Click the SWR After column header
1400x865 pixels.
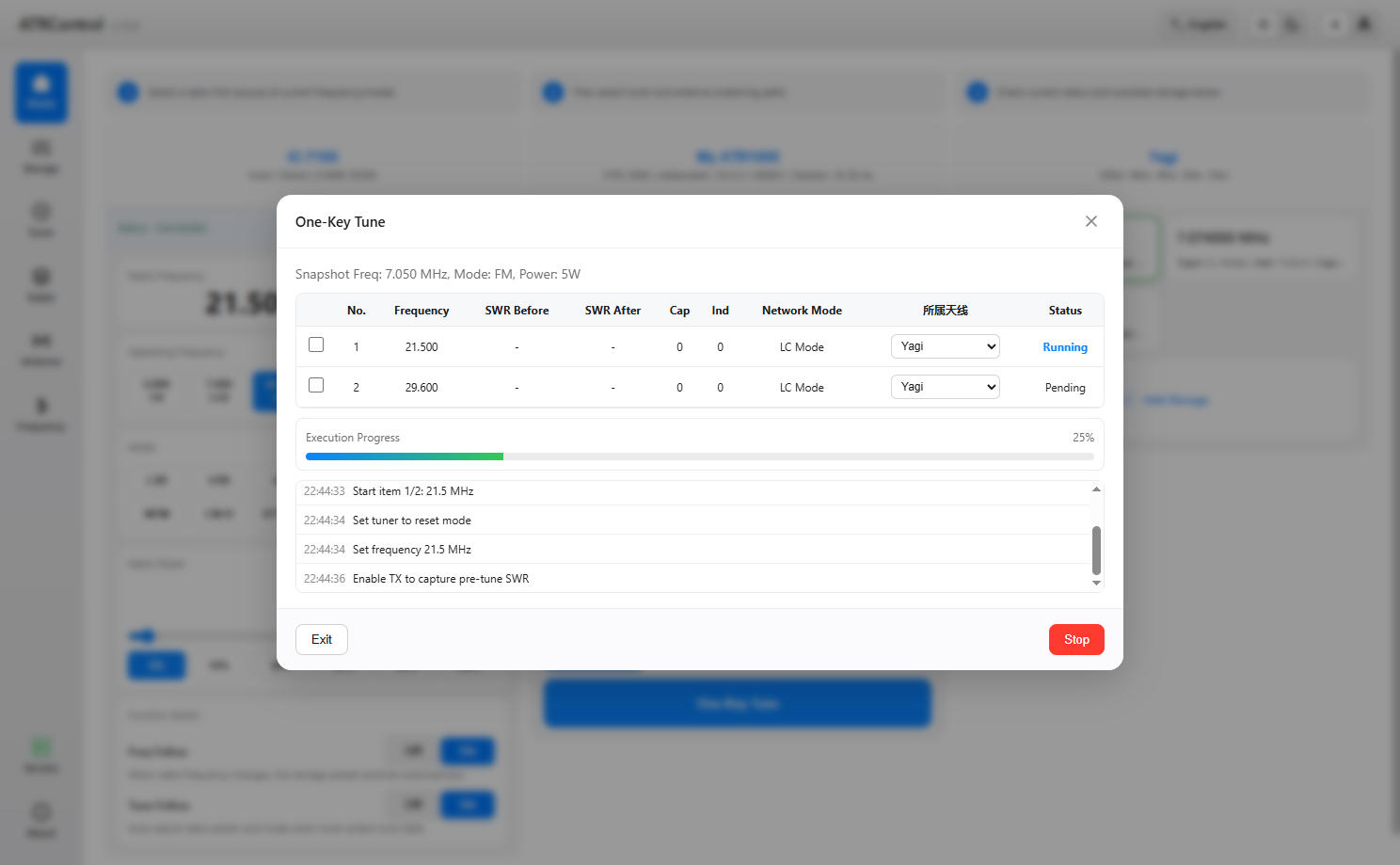pyautogui.click(x=612, y=311)
